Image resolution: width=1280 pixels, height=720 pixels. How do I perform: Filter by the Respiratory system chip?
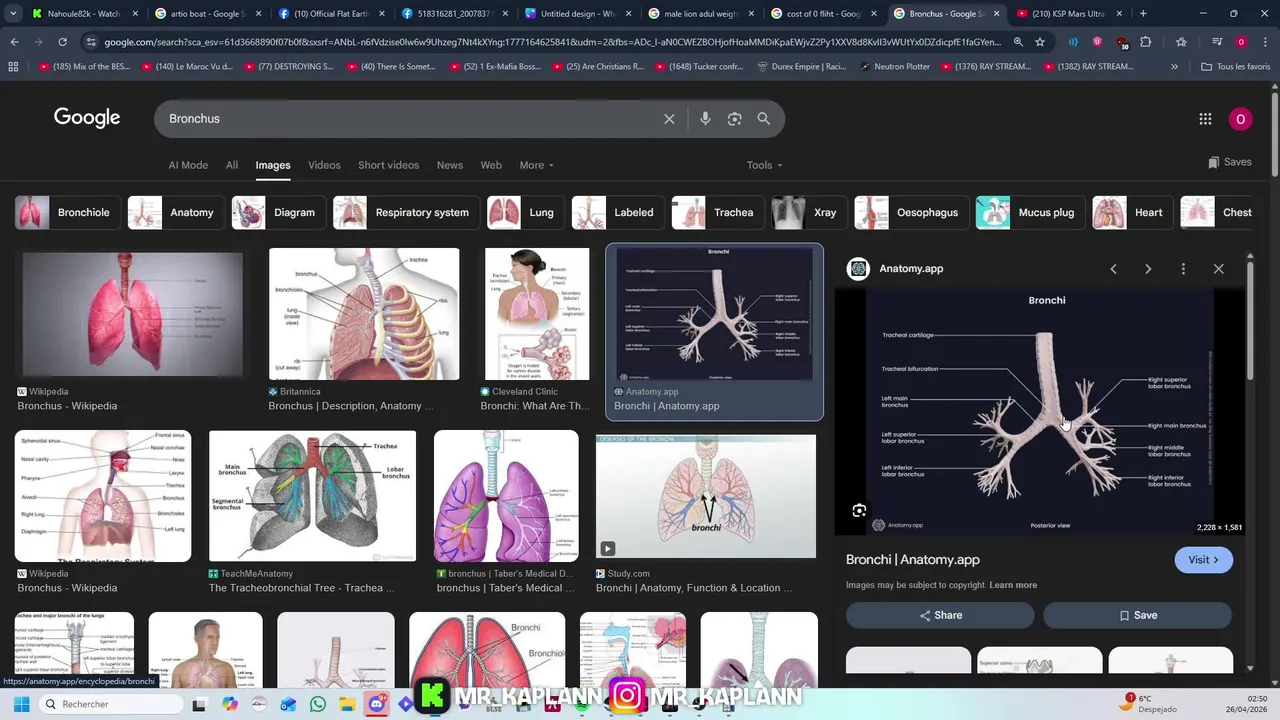[405, 212]
